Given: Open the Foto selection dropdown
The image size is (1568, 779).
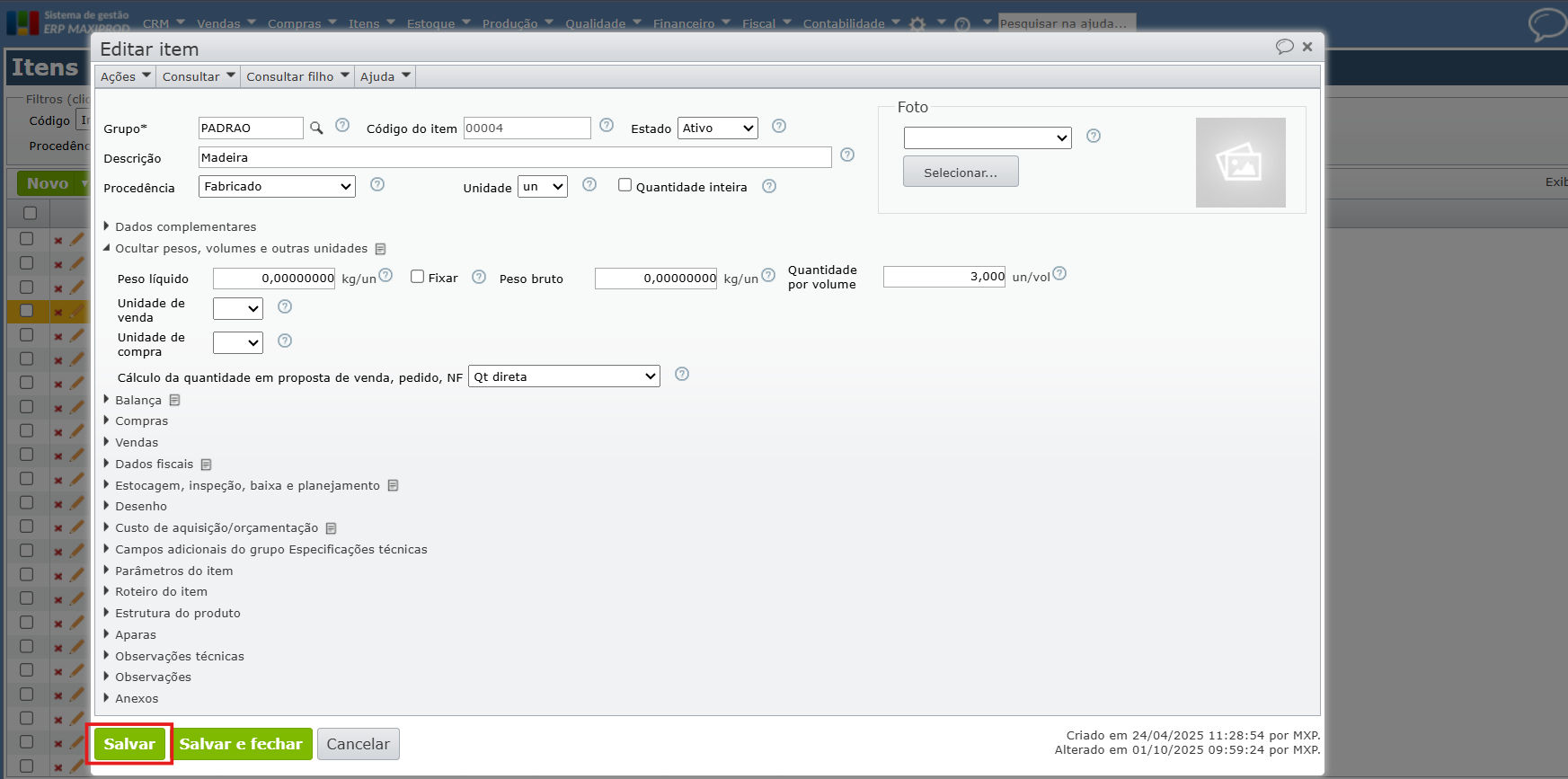Looking at the screenshot, I should click(x=988, y=137).
